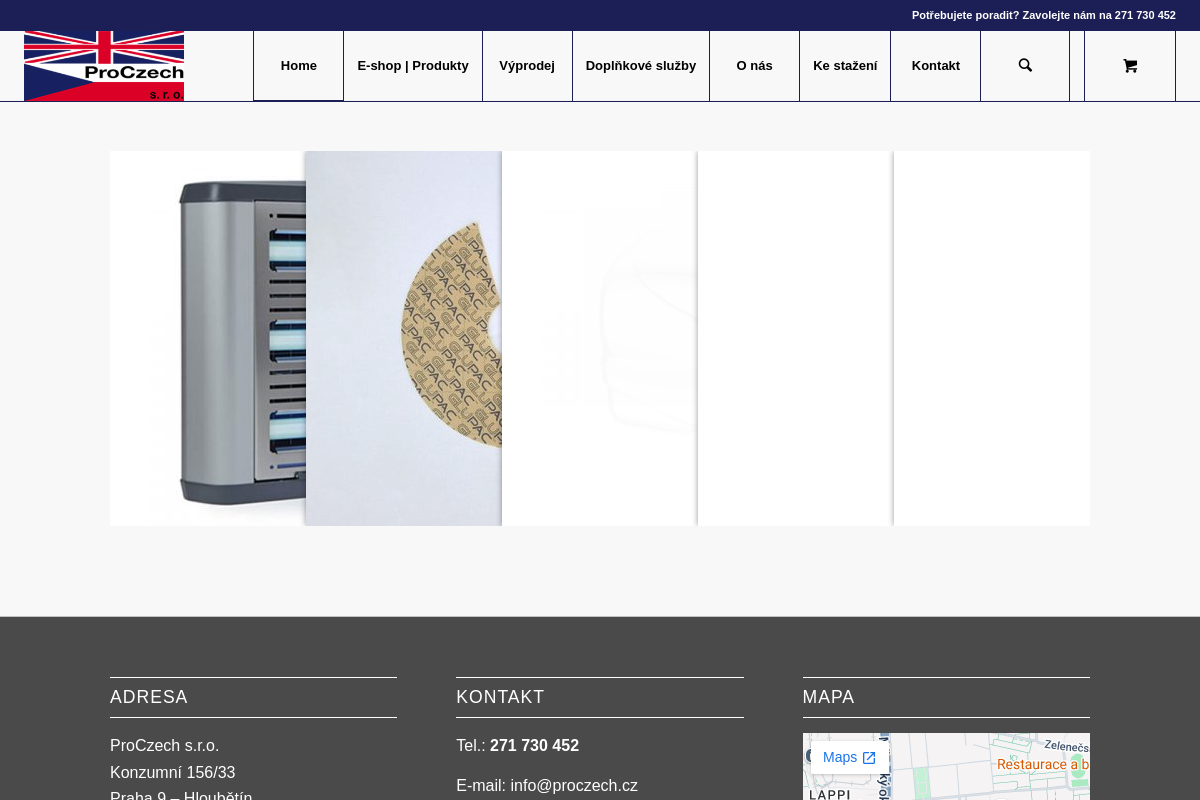The image size is (1200, 800).
Task: Open E-shop | Produkty menu
Action: [412, 66]
